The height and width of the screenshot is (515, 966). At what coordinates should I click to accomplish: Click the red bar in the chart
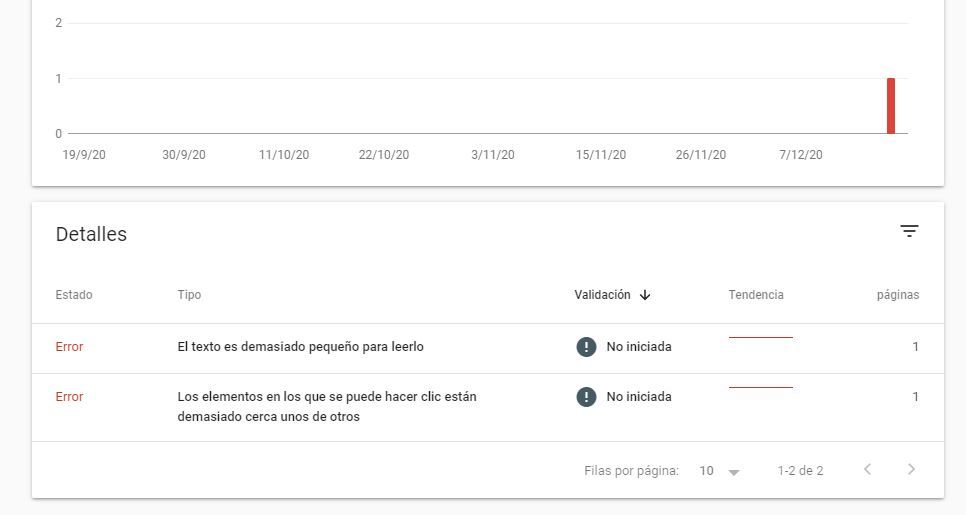(891, 106)
